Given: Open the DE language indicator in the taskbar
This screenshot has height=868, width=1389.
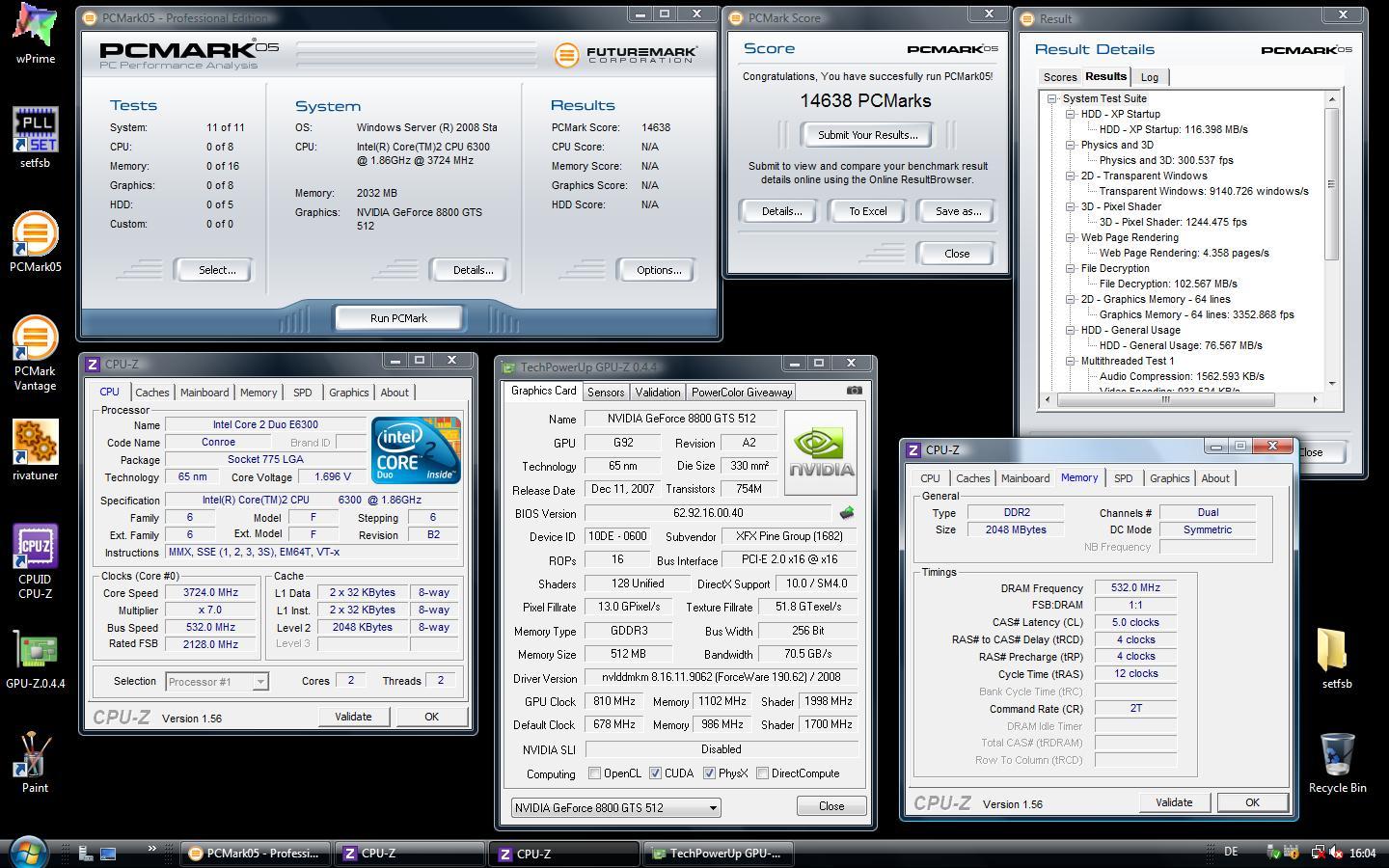Looking at the screenshot, I should point(1231,852).
